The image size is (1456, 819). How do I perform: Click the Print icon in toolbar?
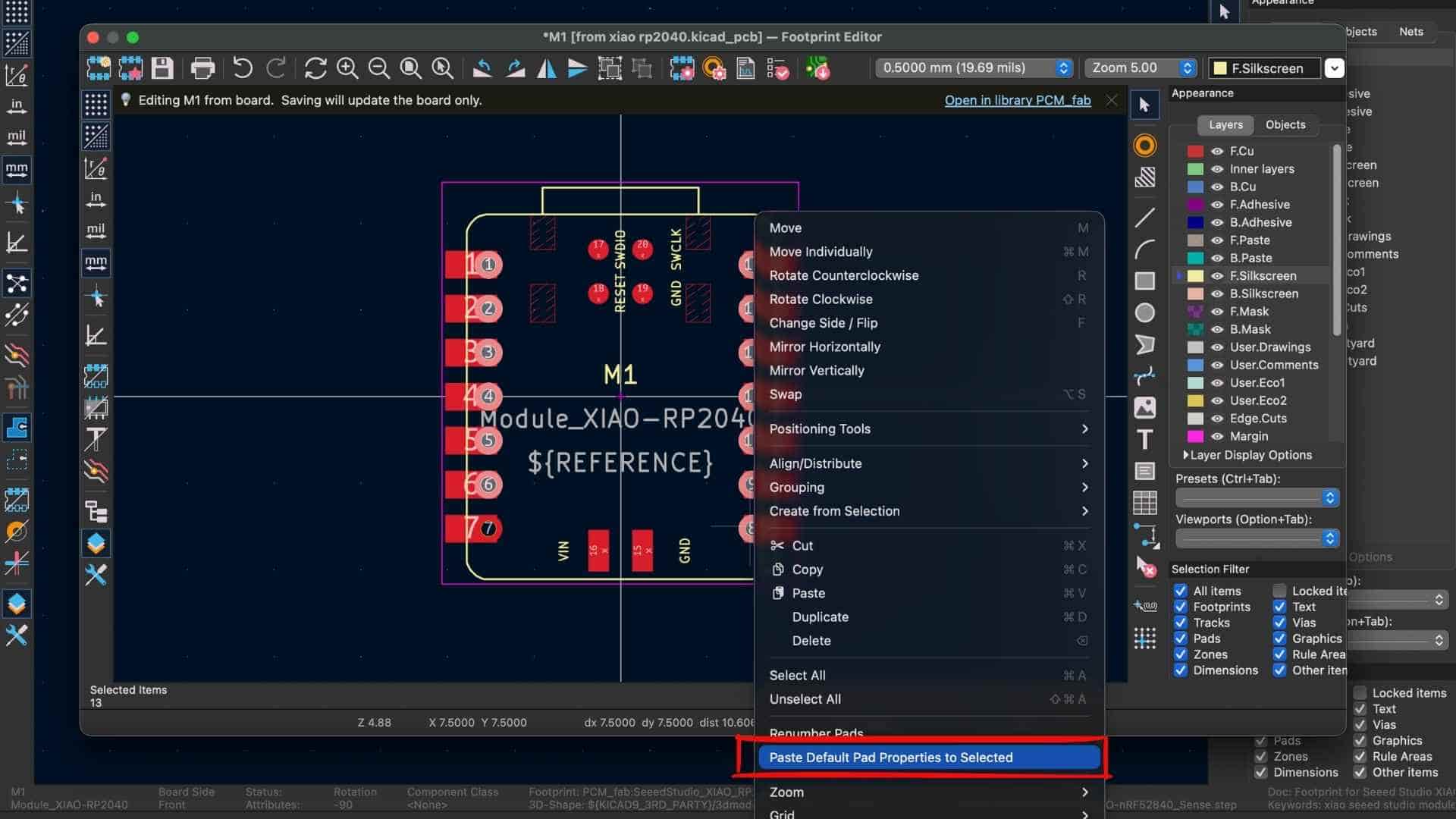coord(202,68)
